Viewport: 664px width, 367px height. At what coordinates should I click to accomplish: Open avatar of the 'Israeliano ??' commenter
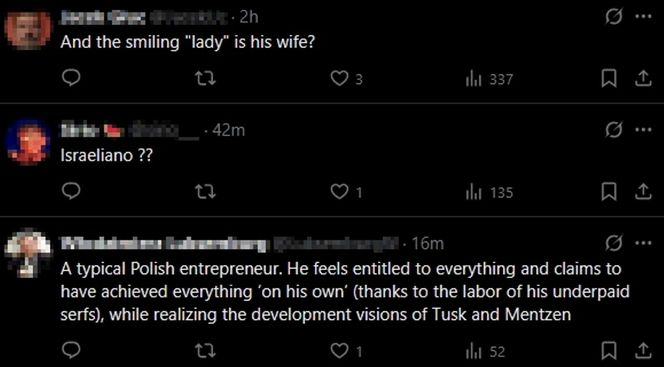pos(28,142)
